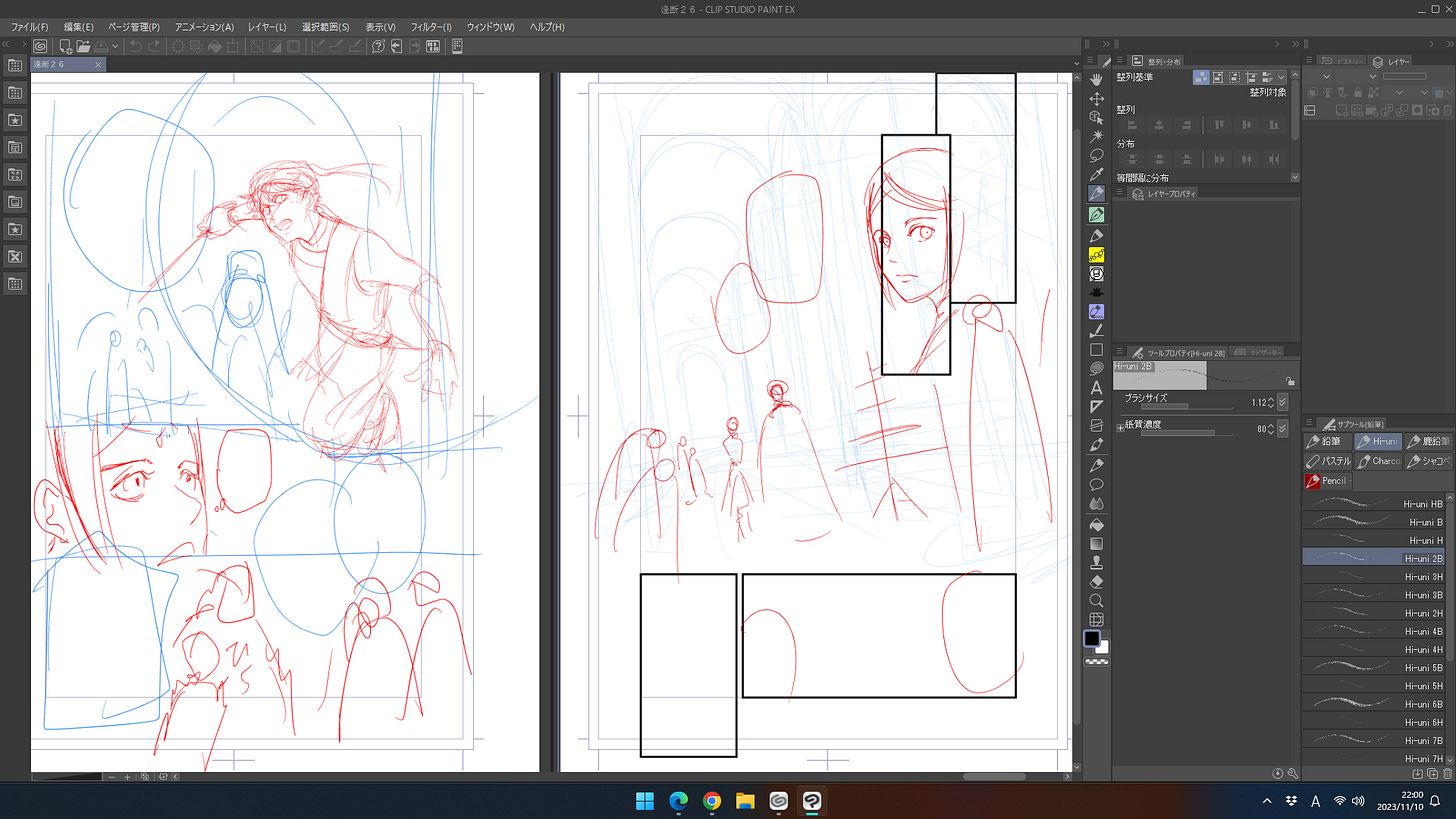Viewport: 1456px width, 819px height.
Task: Click the black main color swatch
Action: tap(1092, 638)
